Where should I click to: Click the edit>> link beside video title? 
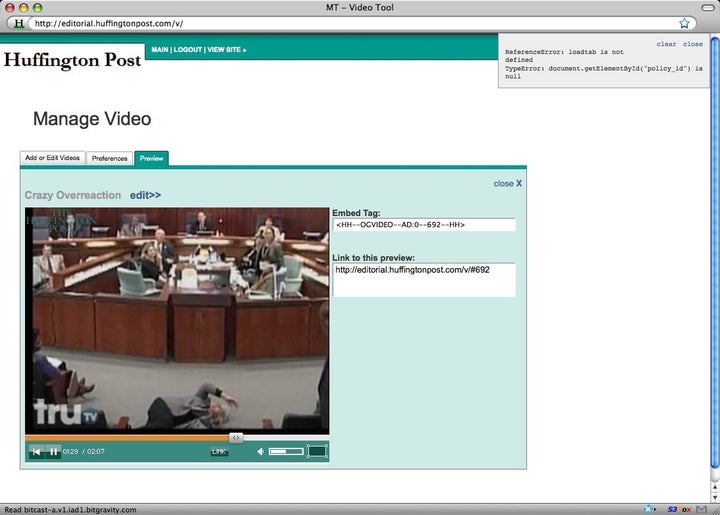tap(145, 195)
